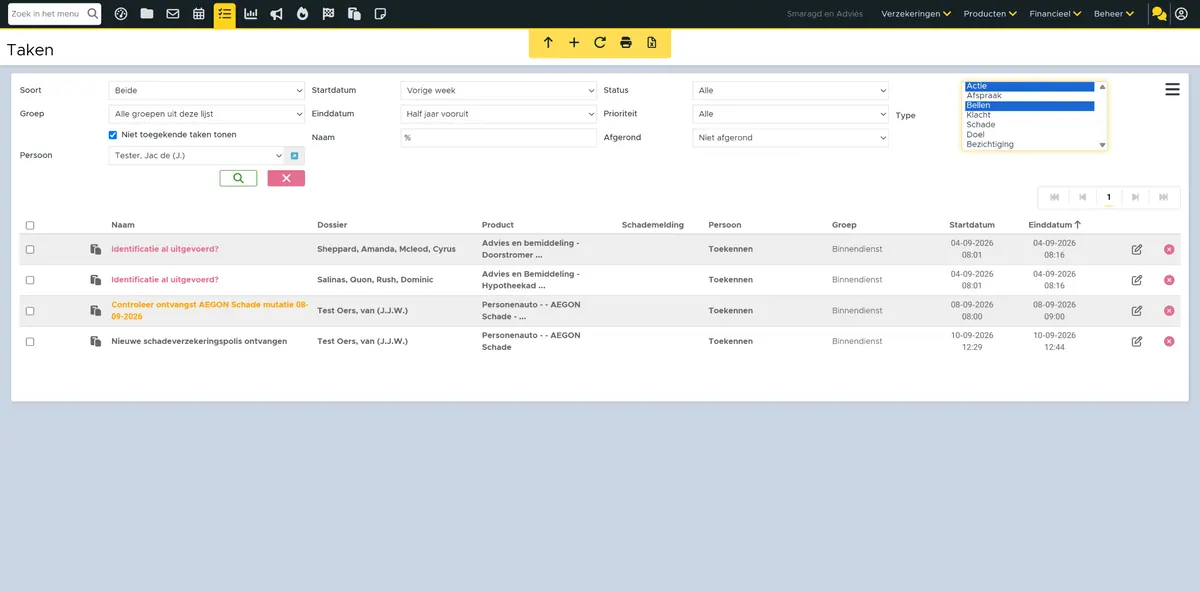Tick checkbox for 'Controleer ontvangst AEGON Schade' row
1200x591 pixels.
(30, 311)
